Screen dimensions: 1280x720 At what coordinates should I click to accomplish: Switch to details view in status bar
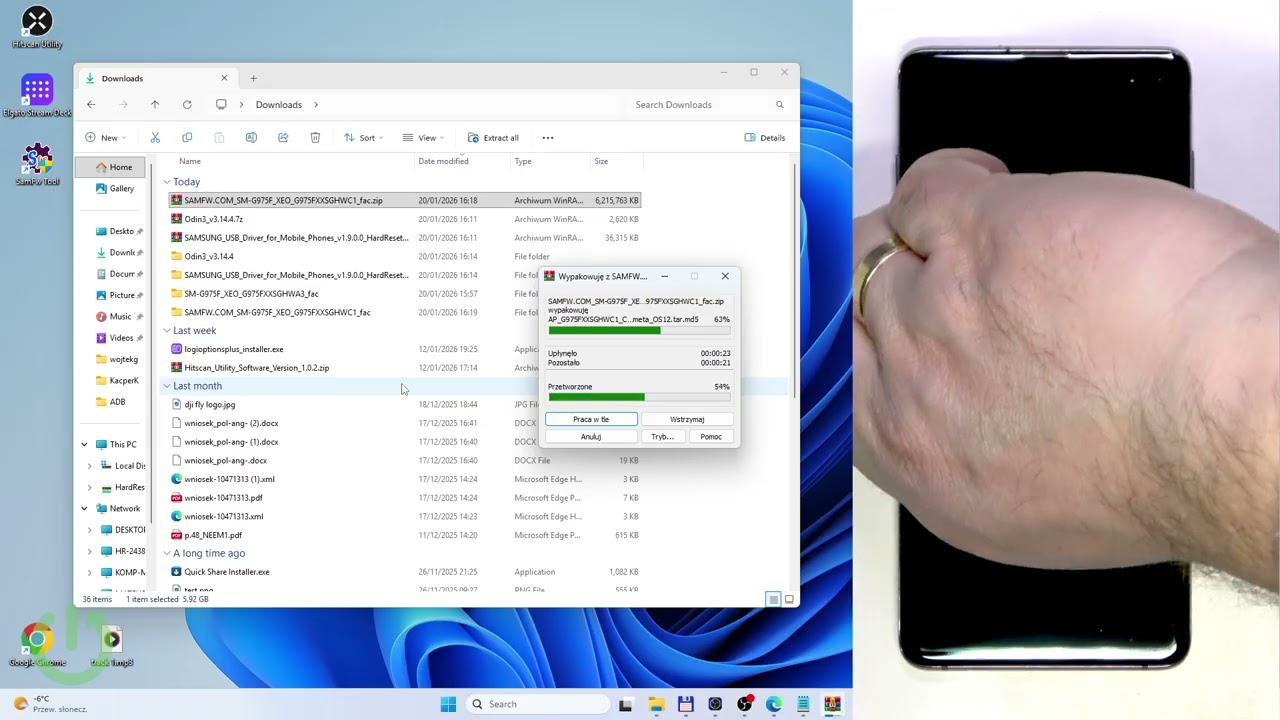pos(773,599)
